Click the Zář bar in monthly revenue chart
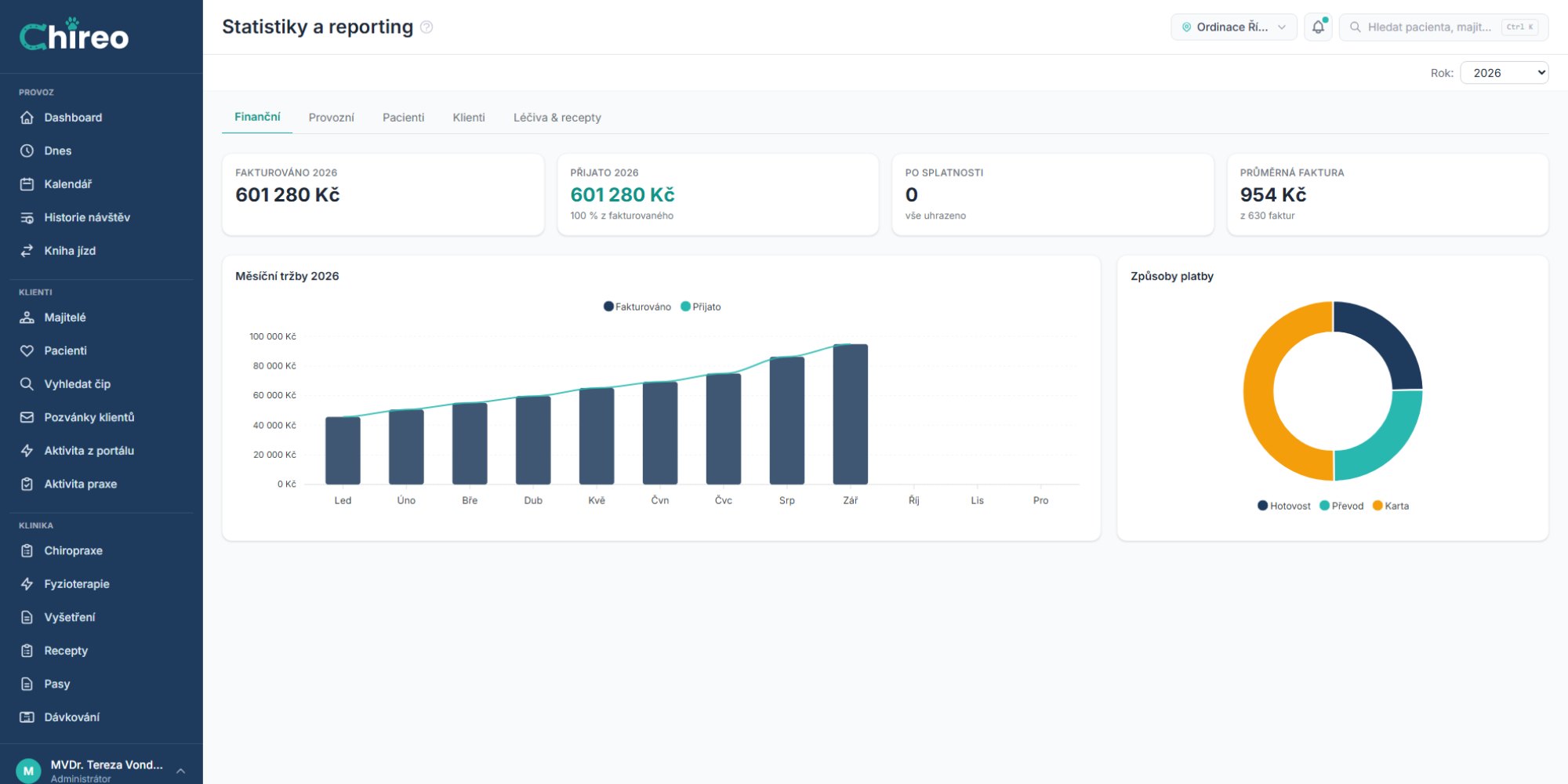1568x784 pixels. point(851,414)
